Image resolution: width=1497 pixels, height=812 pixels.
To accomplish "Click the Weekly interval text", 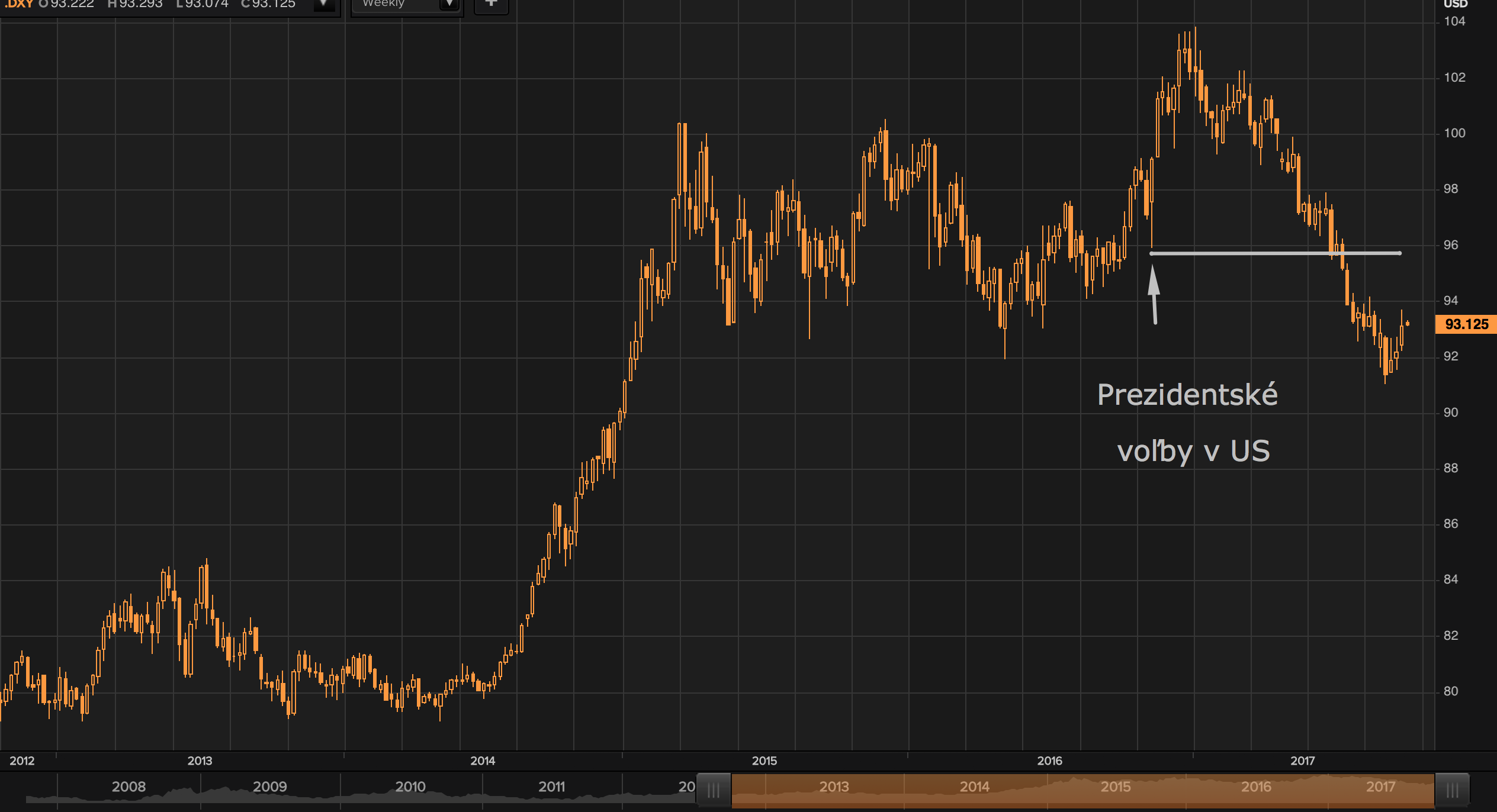I will [x=383, y=4].
